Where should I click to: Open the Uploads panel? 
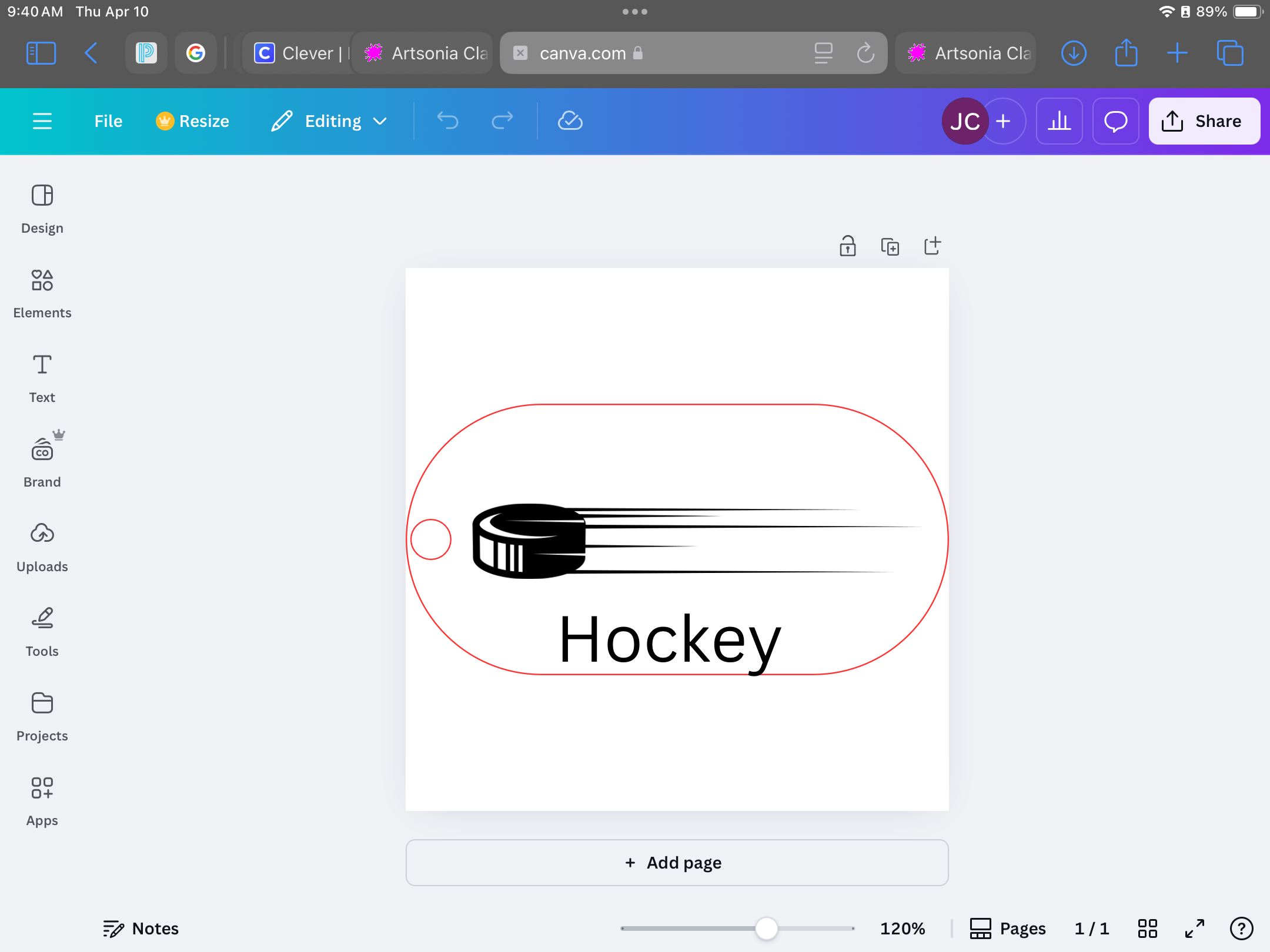[42, 547]
